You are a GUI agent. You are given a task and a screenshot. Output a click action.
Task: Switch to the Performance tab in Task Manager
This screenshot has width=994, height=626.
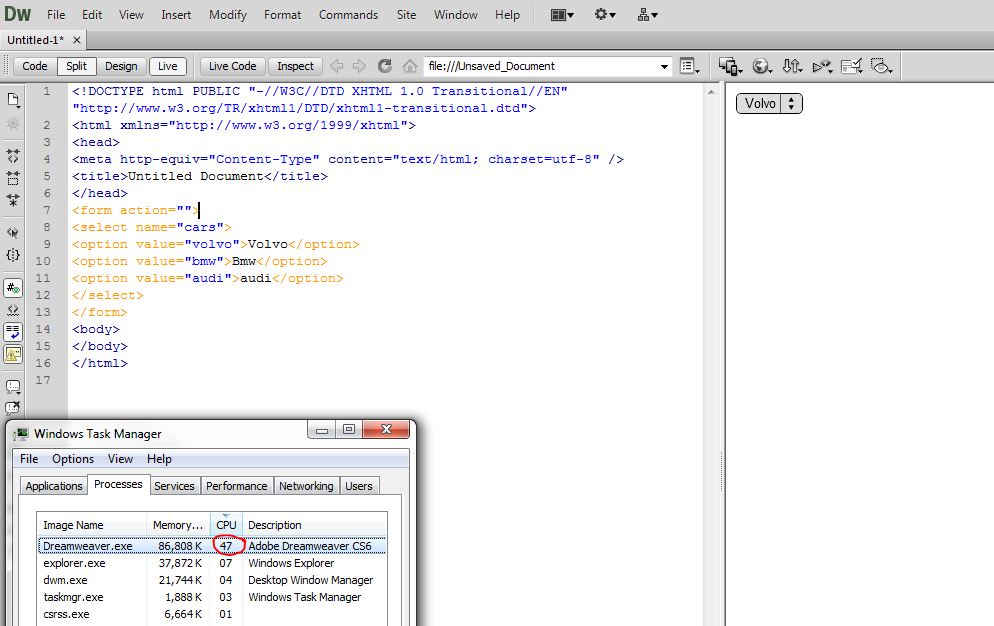point(236,486)
